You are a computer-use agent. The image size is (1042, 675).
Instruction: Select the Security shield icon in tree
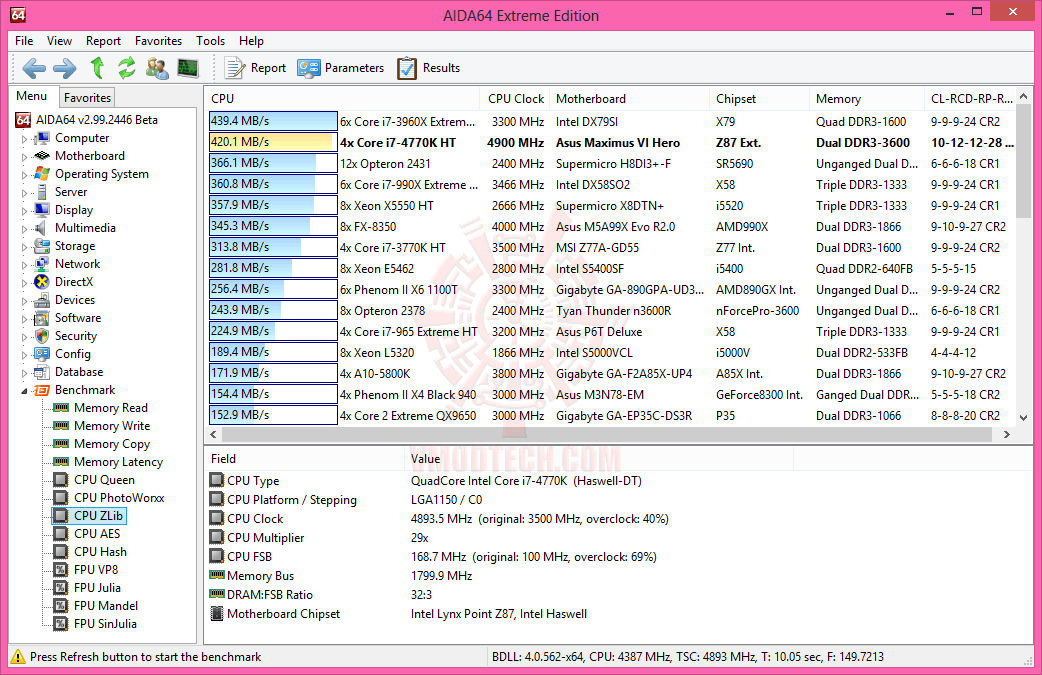[x=42, y=336]
